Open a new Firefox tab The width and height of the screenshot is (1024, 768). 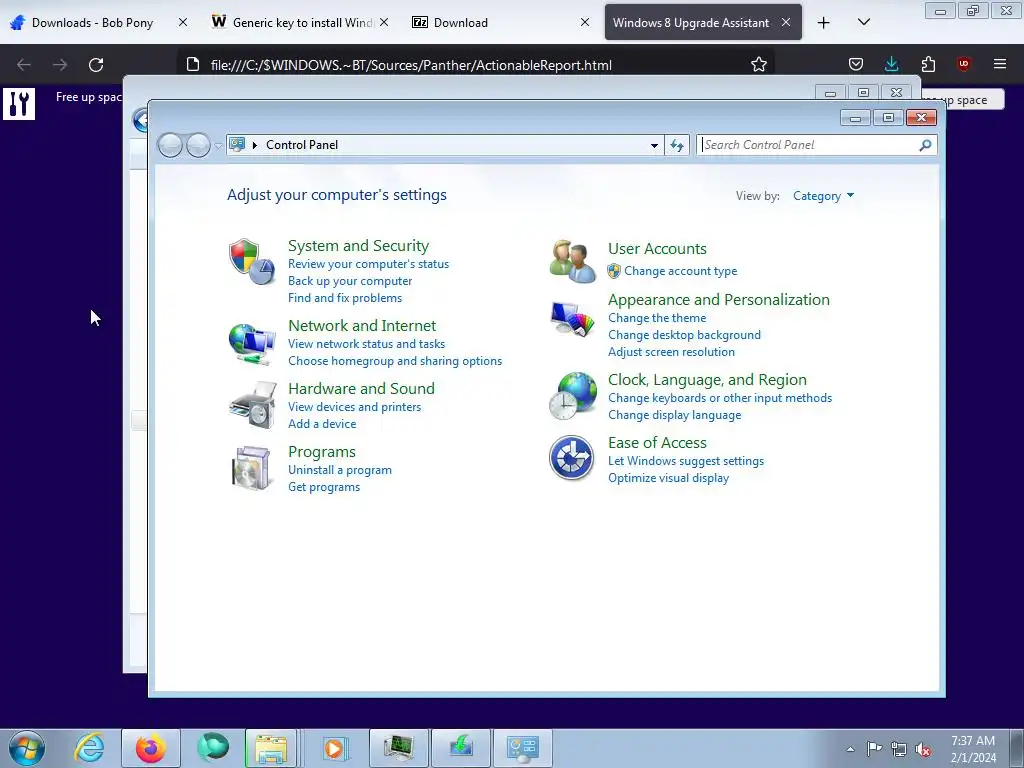pyautogui.click(x=824, y=23)
